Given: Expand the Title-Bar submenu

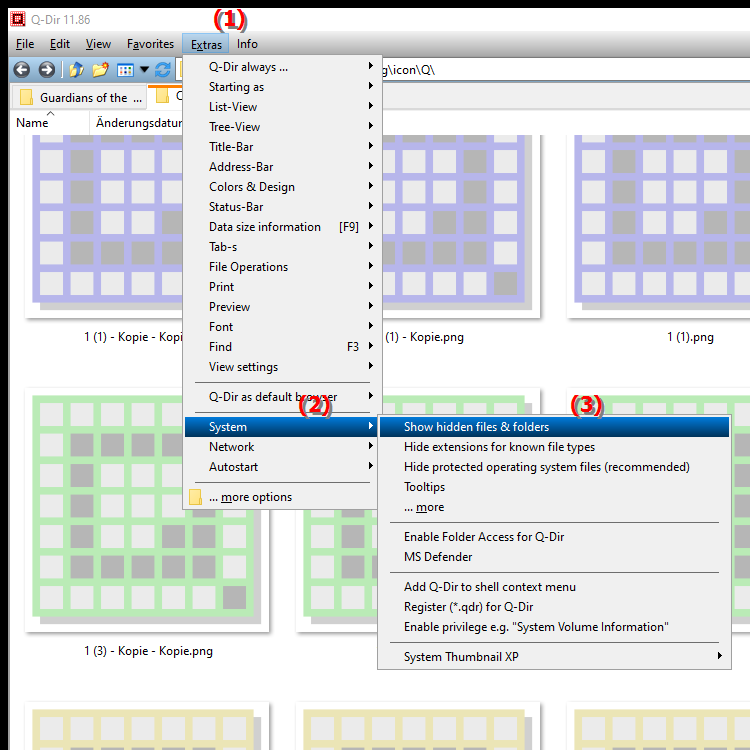Looking at the screenshot, I should click(x=282, y=147).
